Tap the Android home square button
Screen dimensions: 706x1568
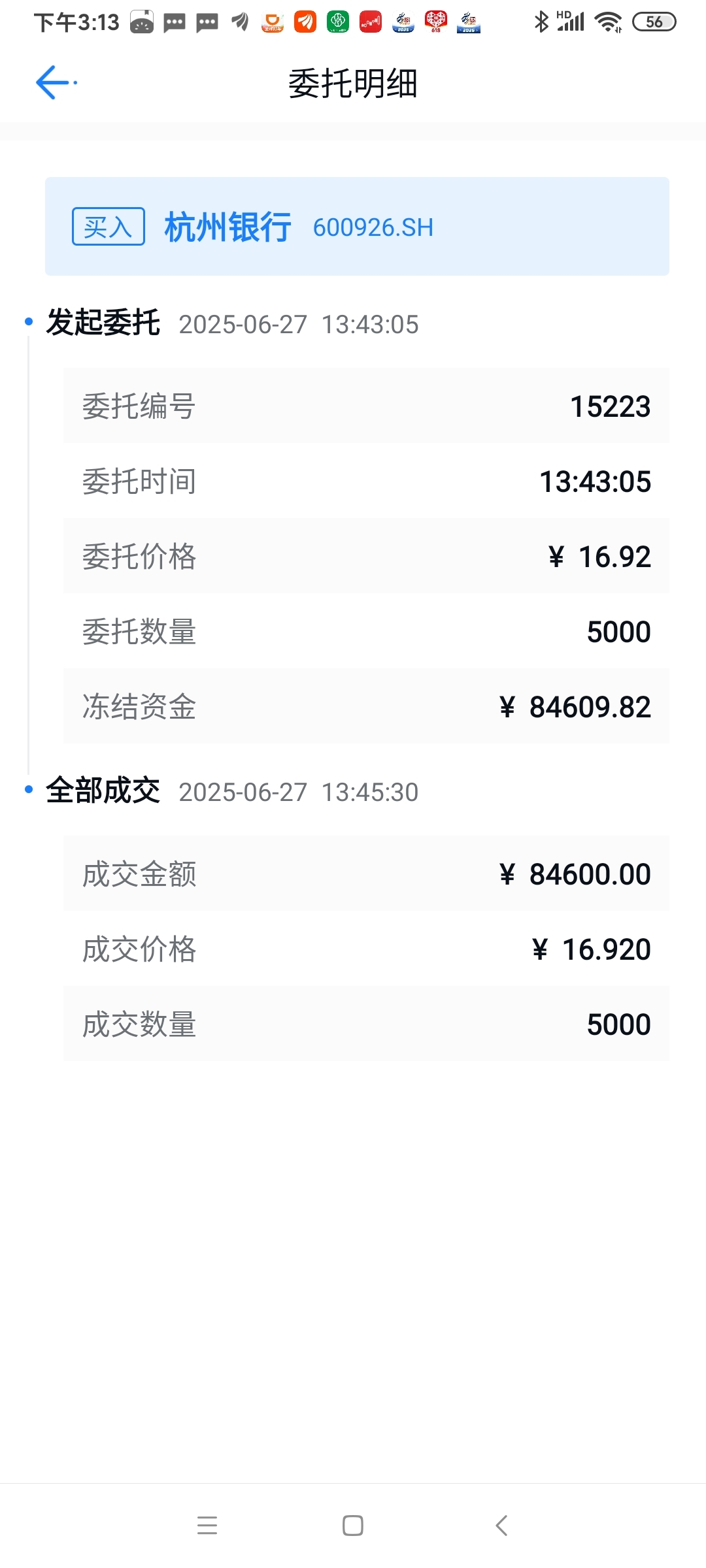(x=353, y=1526)
